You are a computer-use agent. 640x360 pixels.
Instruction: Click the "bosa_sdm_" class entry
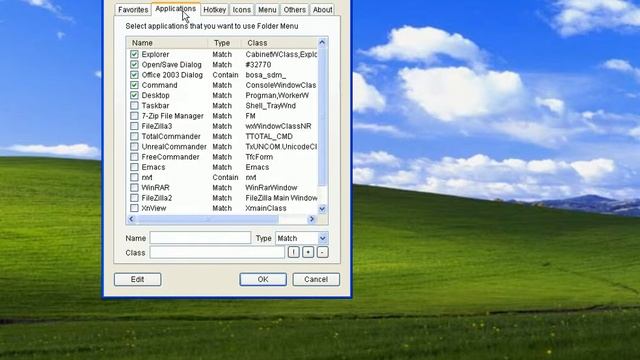pos(266,75)
